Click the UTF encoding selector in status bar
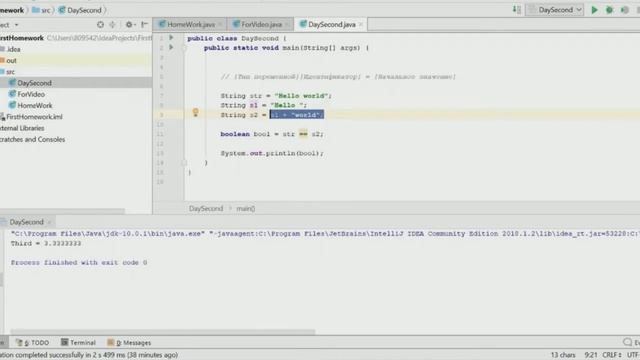The height and width of the screenshot is (360, 640). pos(633,355)
